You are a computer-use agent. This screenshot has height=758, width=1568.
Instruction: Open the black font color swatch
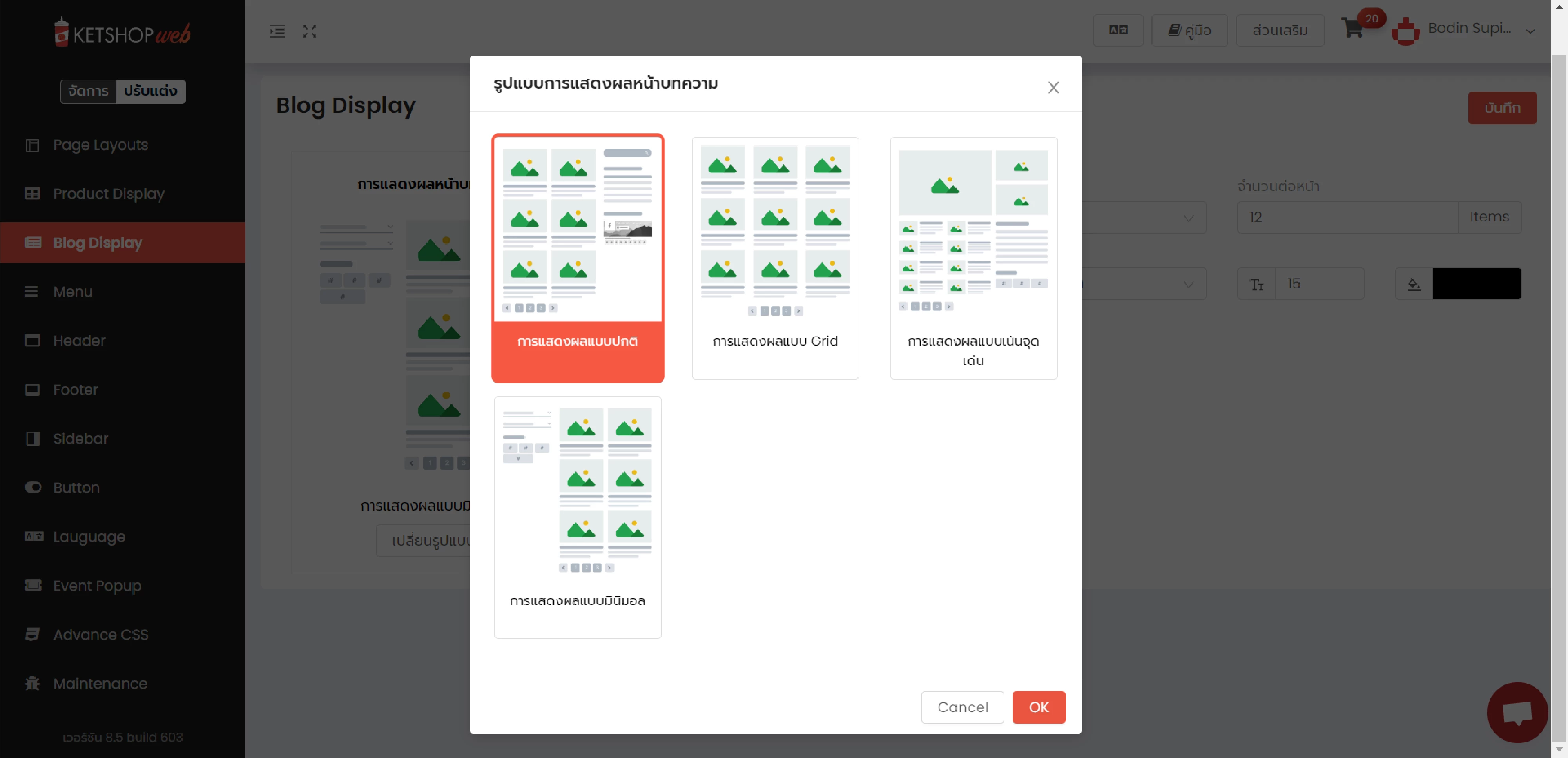click(x=1477, y=284)
